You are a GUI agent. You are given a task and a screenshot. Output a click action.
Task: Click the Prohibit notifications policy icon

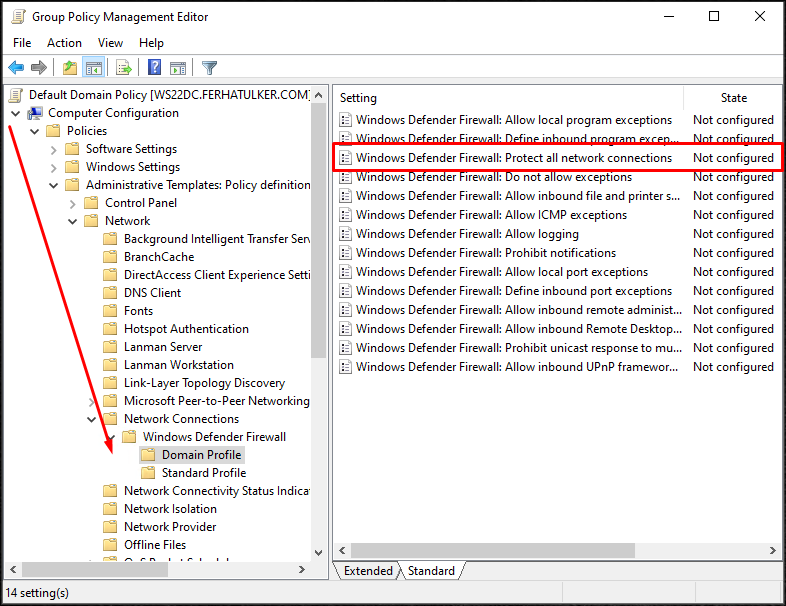pos(345,253)
